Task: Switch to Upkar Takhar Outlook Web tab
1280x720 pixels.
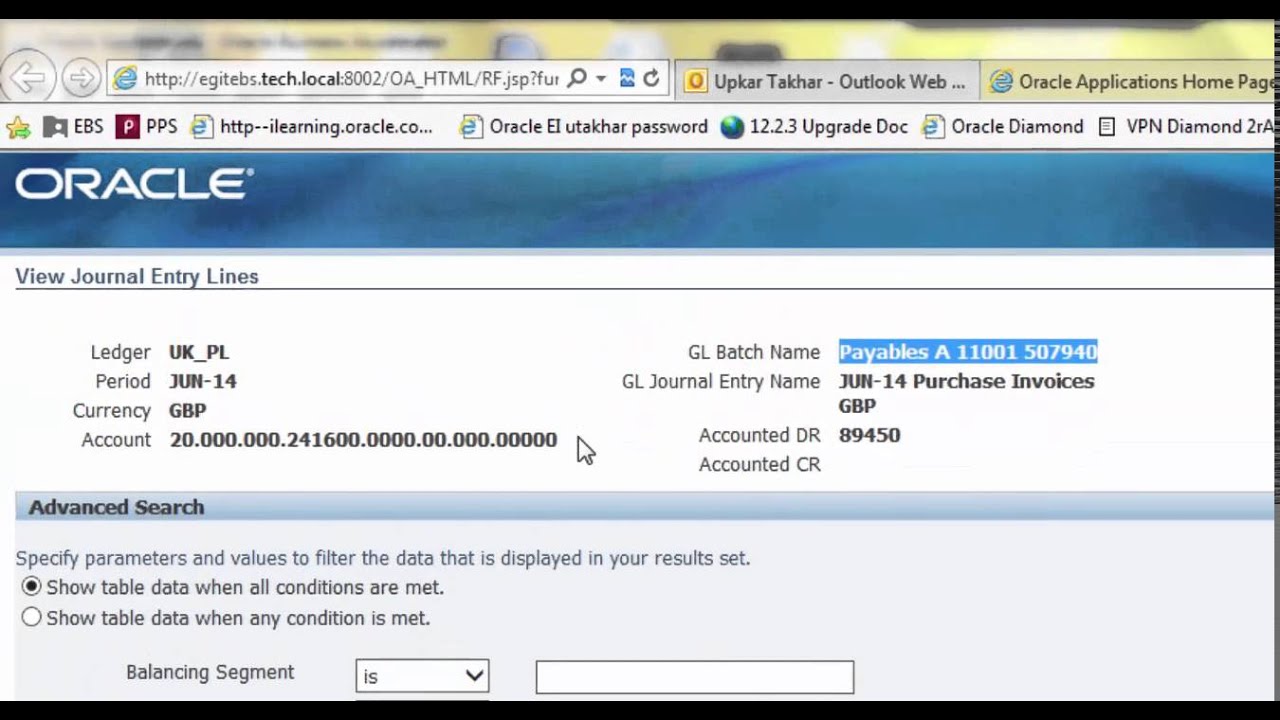Action: pos(827,82)
